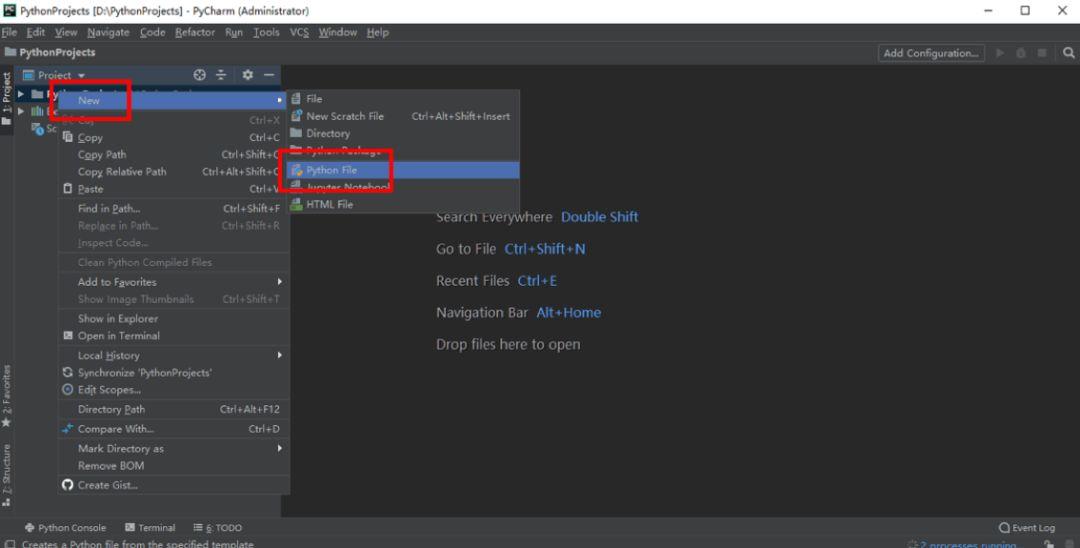Expand the first project tree node
Screen dimensions: 1080x548
click(x=21, y=94)
